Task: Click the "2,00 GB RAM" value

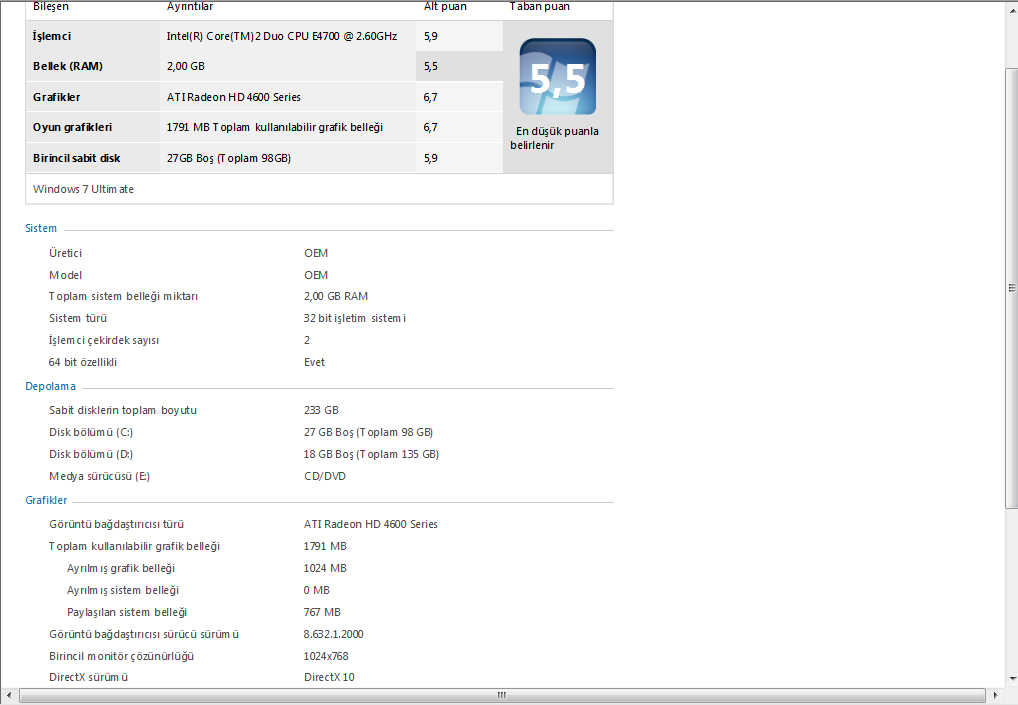Action: pyautogui.click(x=336, y=297)
